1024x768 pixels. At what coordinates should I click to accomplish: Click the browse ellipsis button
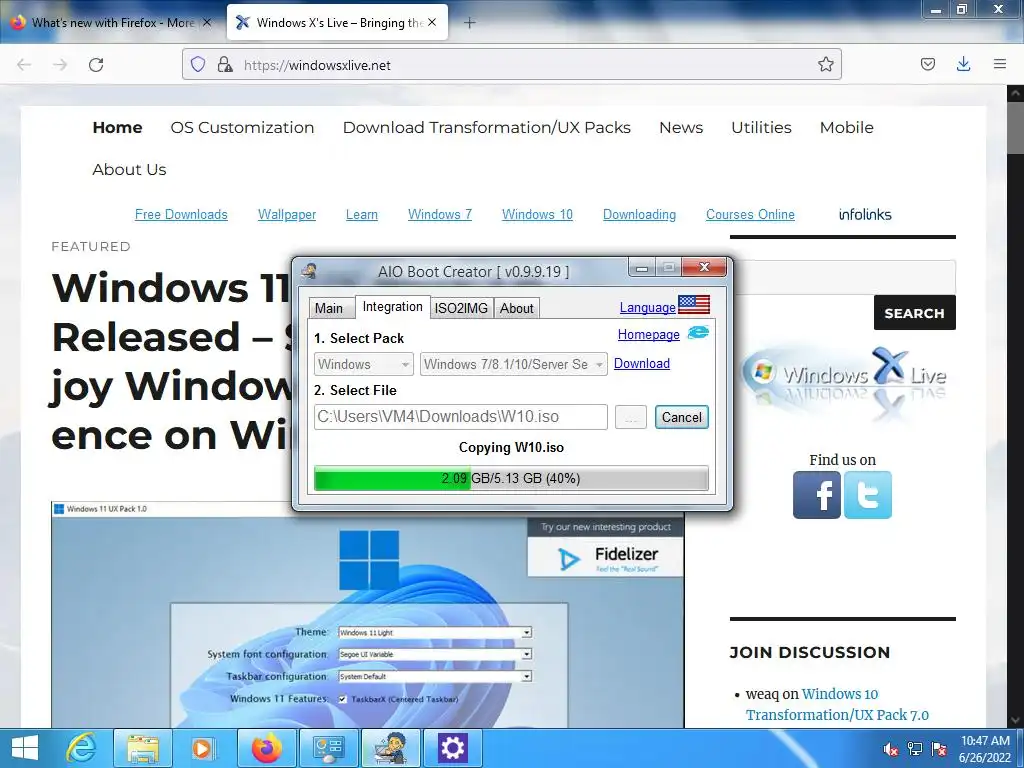pos(630,417)
